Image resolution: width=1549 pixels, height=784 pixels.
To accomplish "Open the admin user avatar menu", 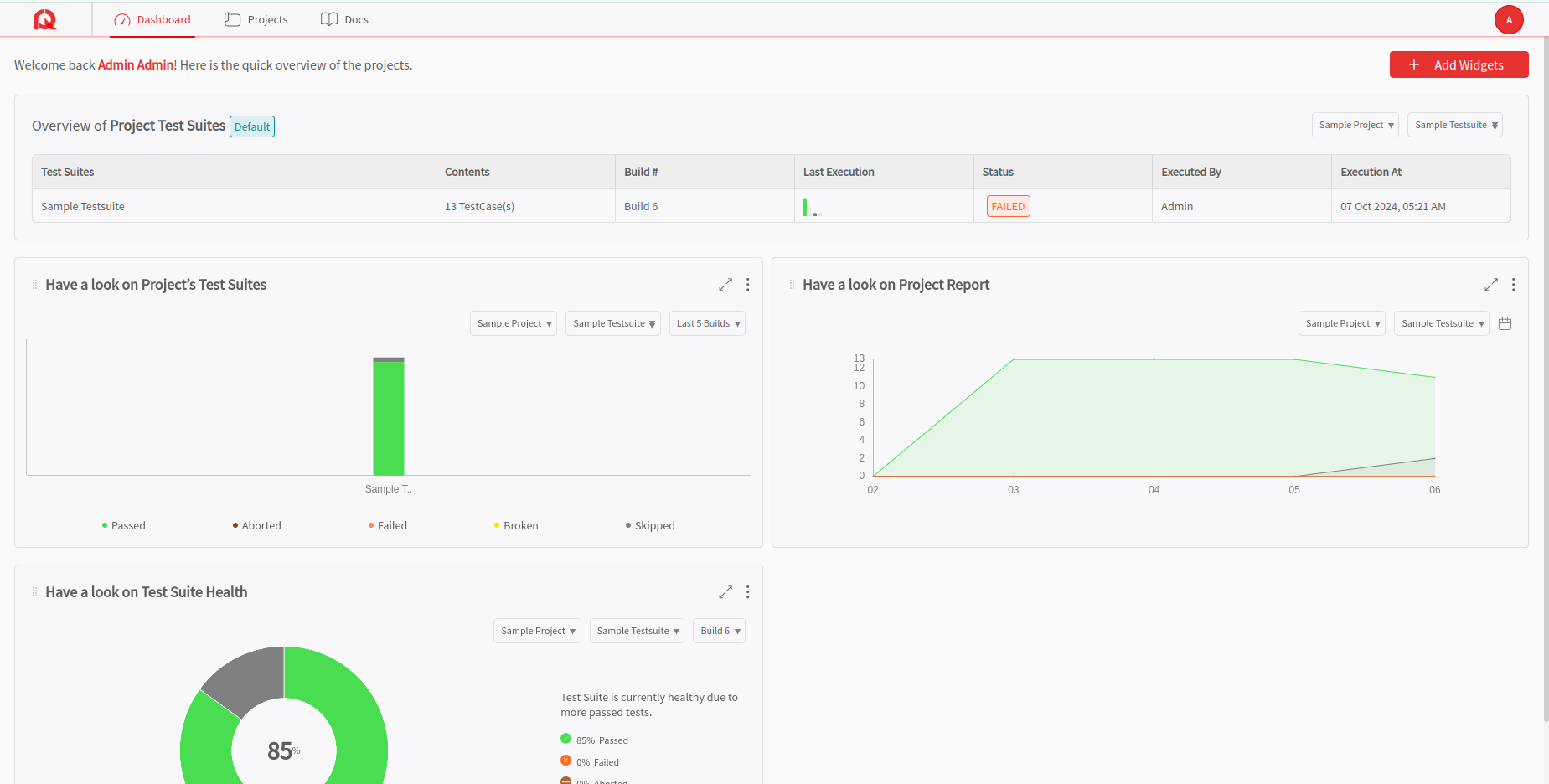I will [x=1509, y=19].
